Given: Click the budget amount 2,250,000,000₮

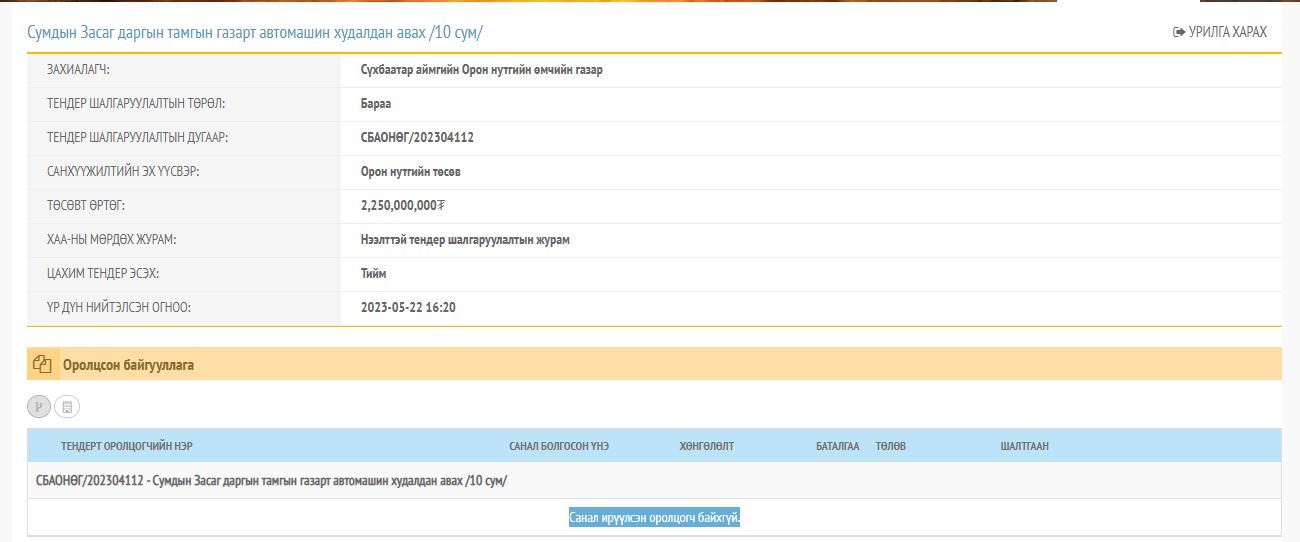Looking at the screenshot, I should [x=402, y=206].
